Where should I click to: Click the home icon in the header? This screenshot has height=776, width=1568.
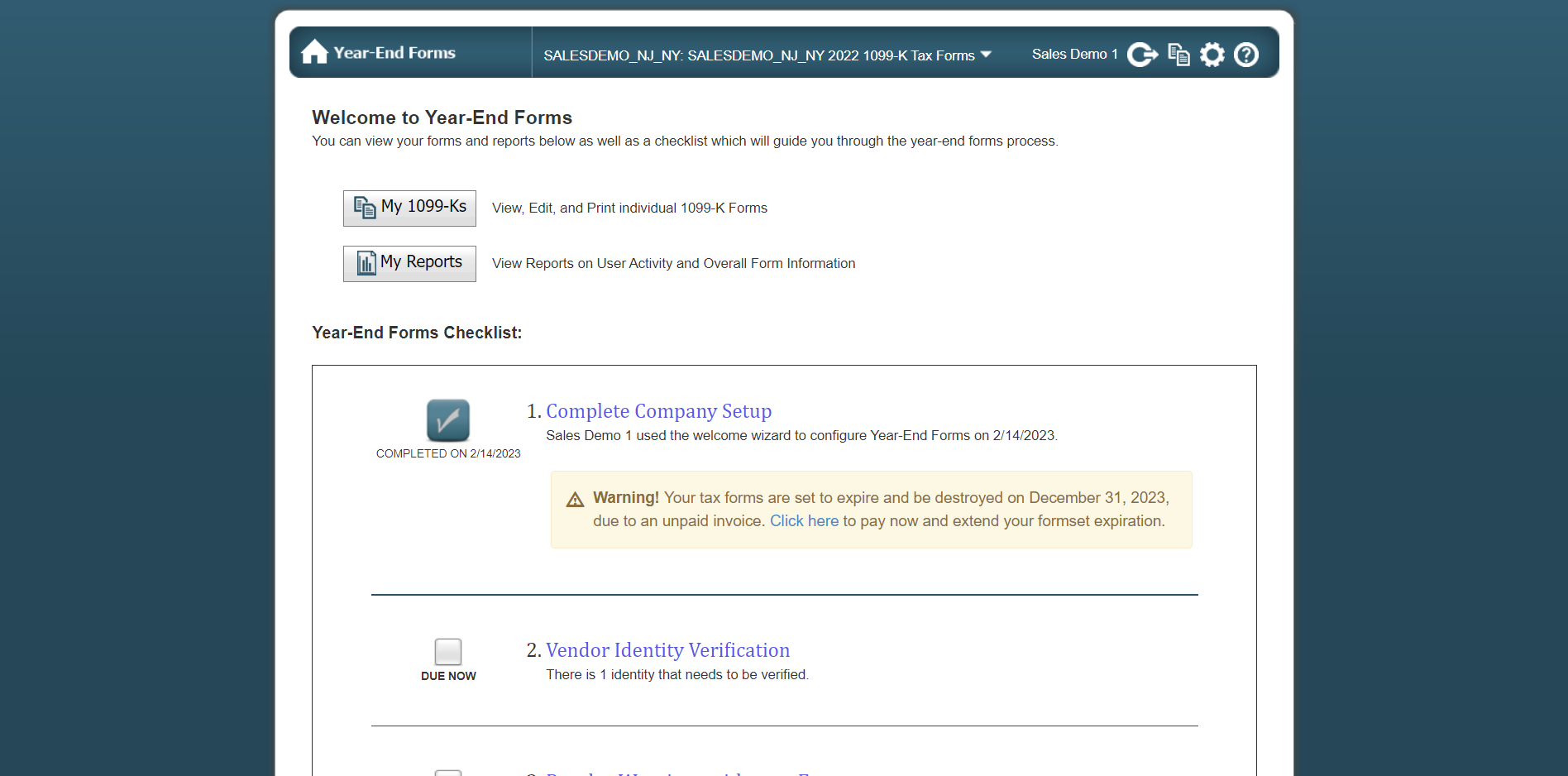314,53
